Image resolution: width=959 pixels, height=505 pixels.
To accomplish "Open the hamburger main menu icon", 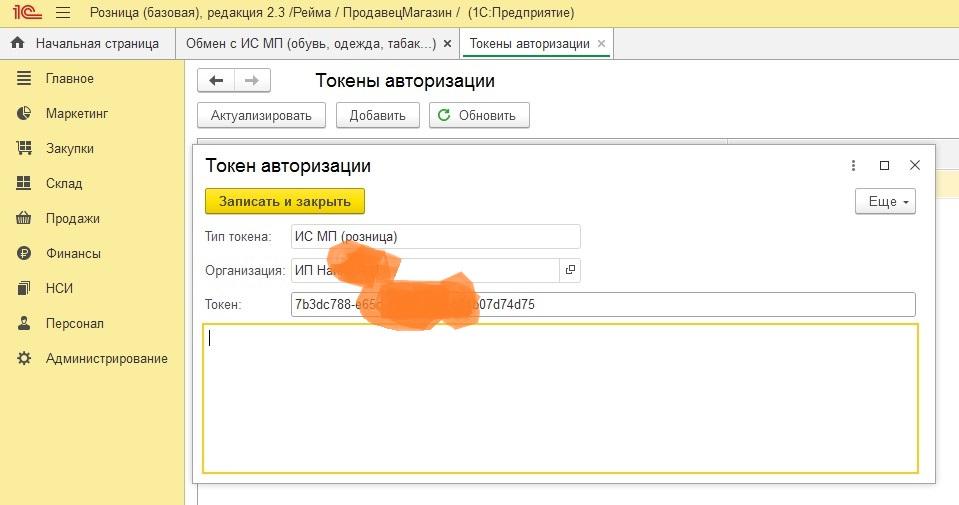I will (x=62, y=14).
